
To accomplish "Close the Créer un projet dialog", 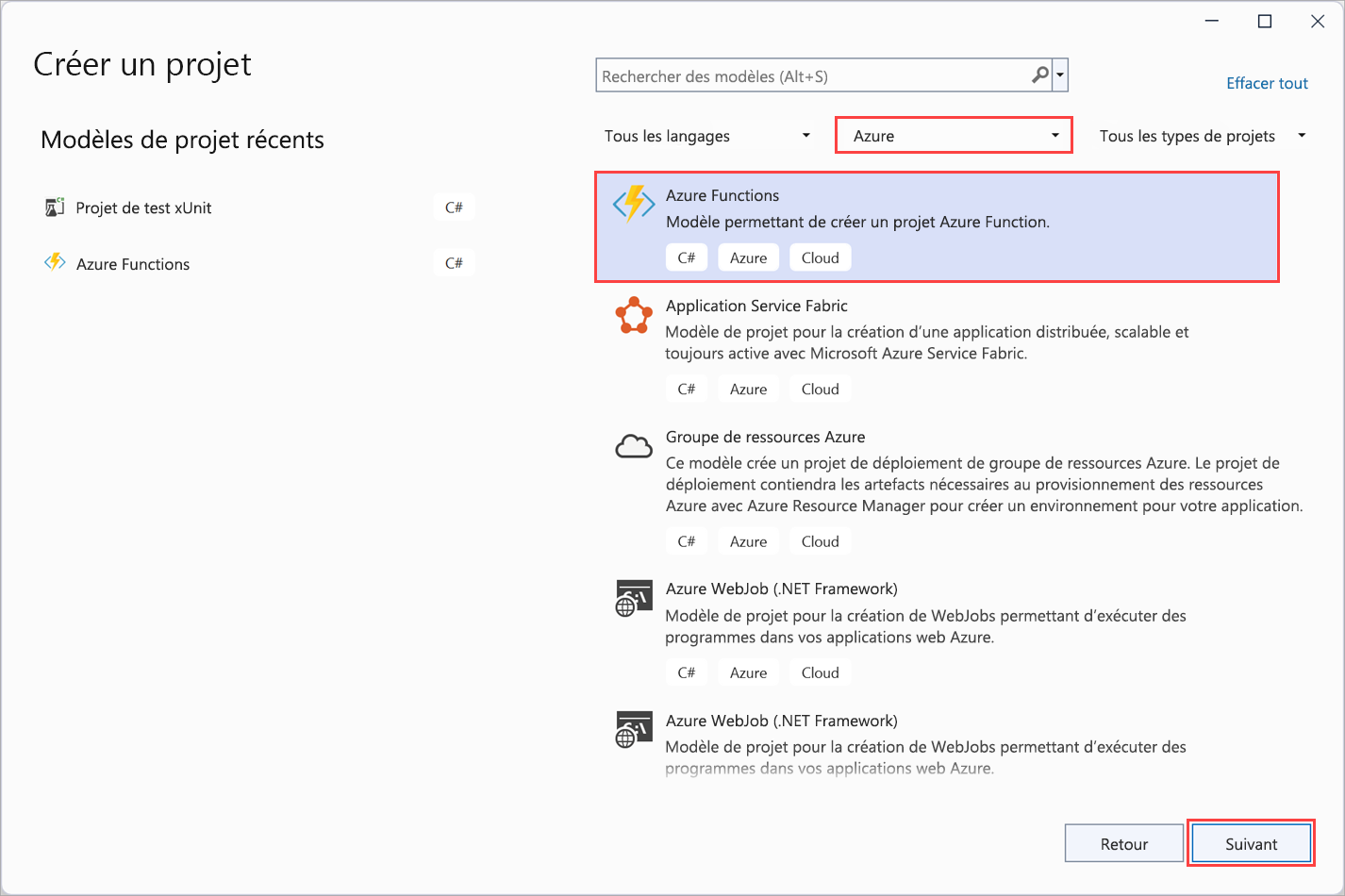I will (x=1318, y=22).
